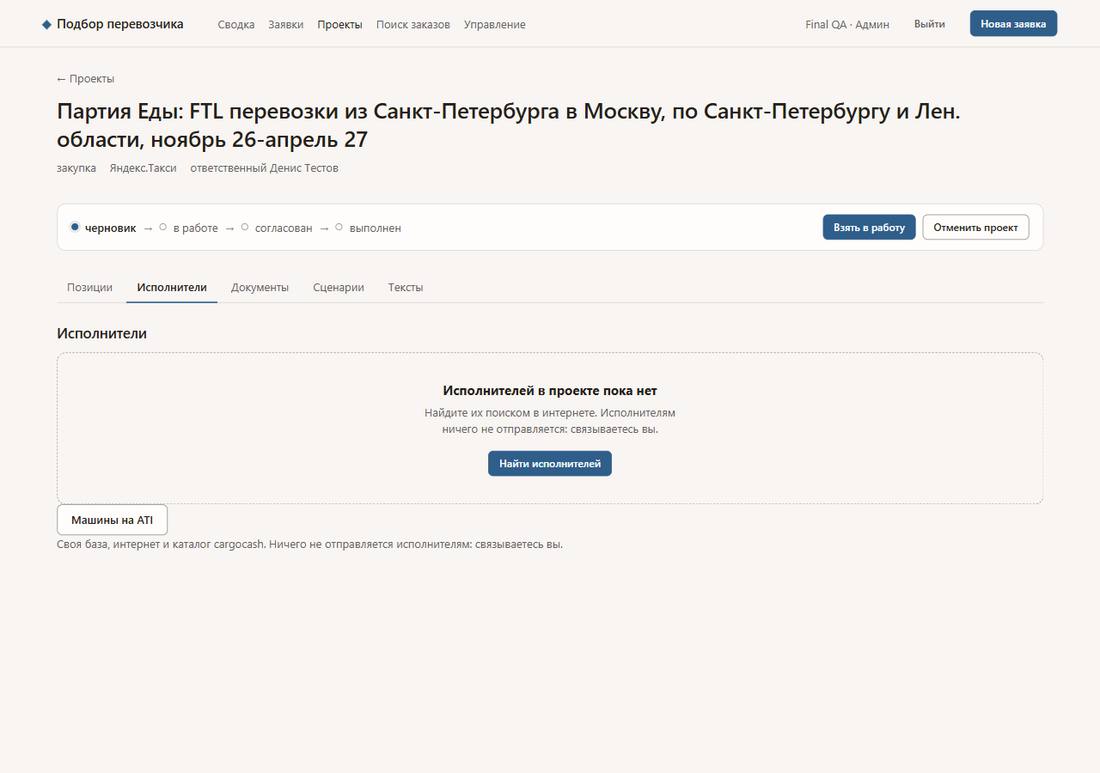Image resolution: width=1100 pixels, height=773 pixels.
Task: Click the согласован status label
Action: pyautogui.click(x=283, y=228)
